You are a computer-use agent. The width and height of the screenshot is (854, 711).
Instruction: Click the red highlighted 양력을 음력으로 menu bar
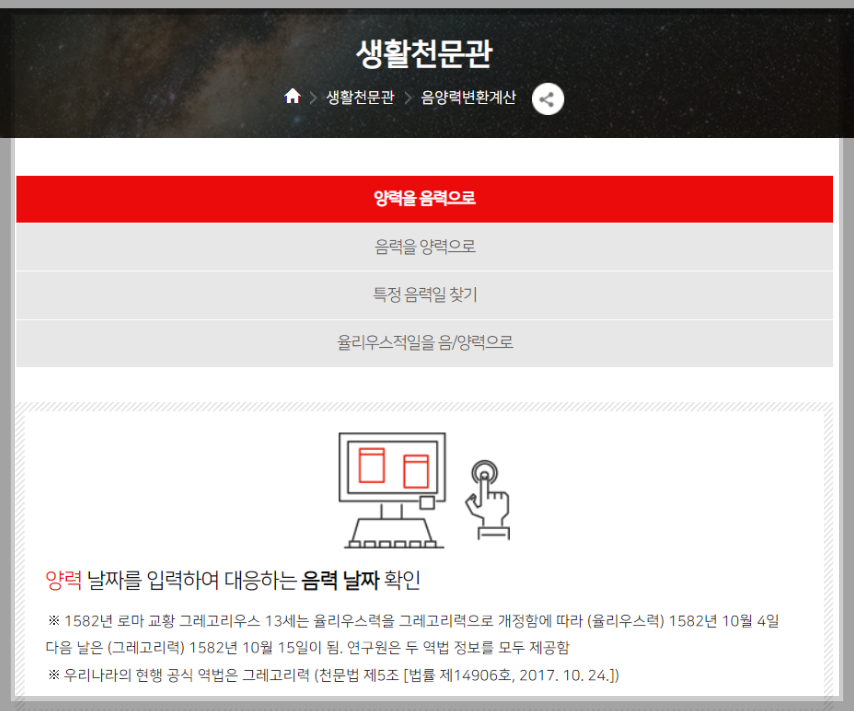427,198
